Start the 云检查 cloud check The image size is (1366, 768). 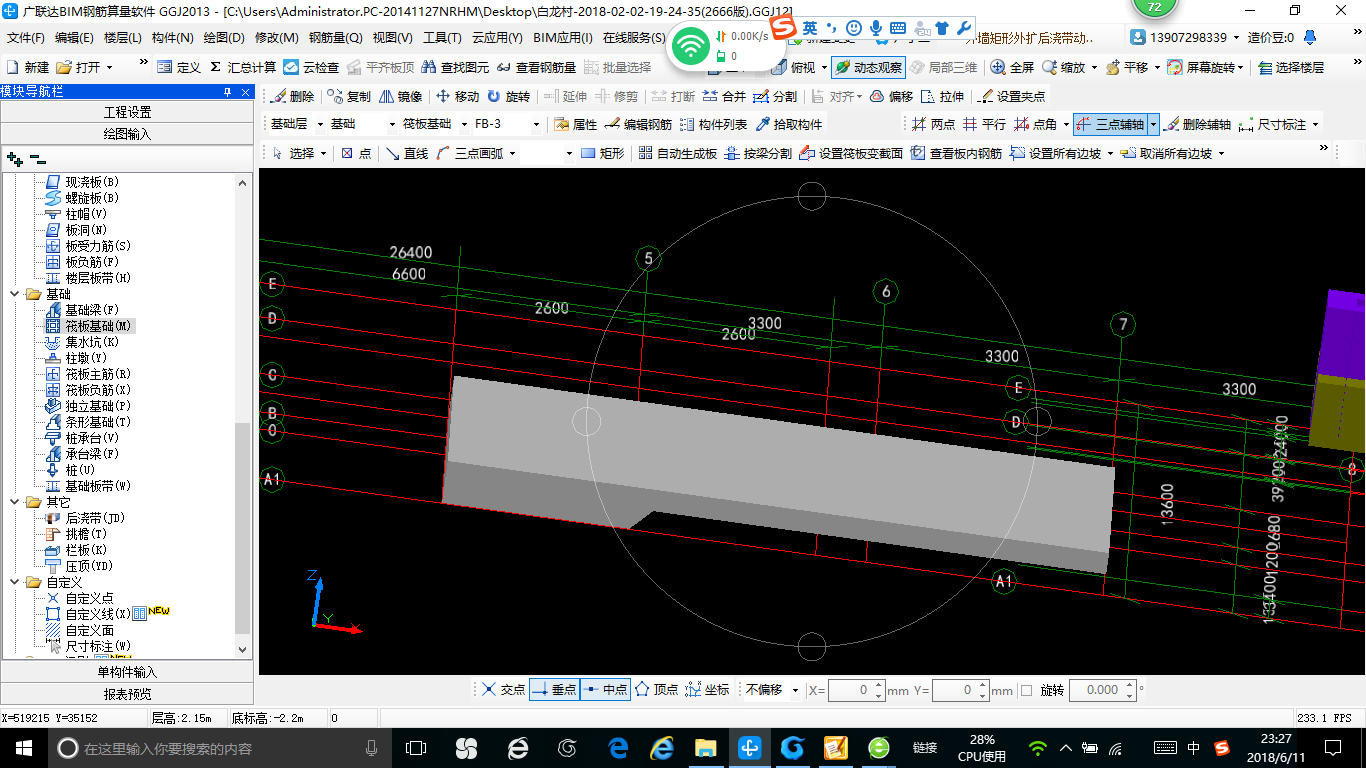click(311, 67)
